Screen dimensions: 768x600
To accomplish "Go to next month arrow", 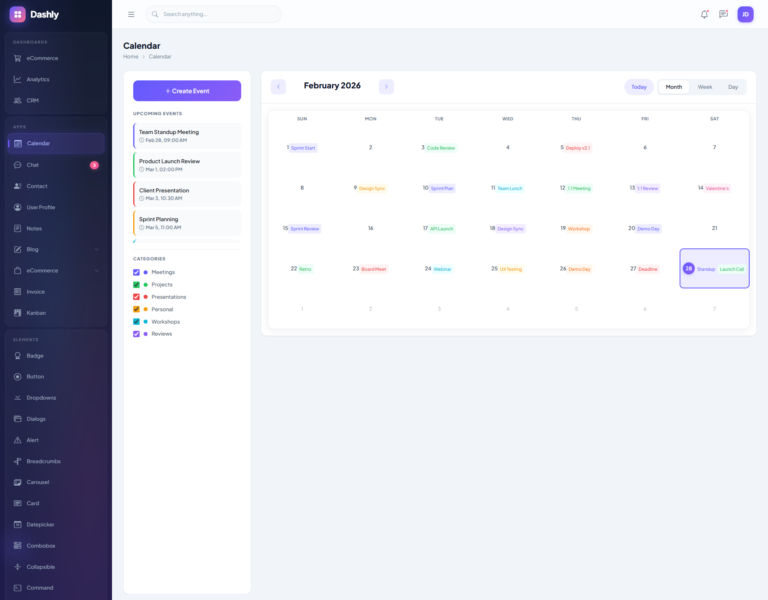I will click(x=386, y=87).
